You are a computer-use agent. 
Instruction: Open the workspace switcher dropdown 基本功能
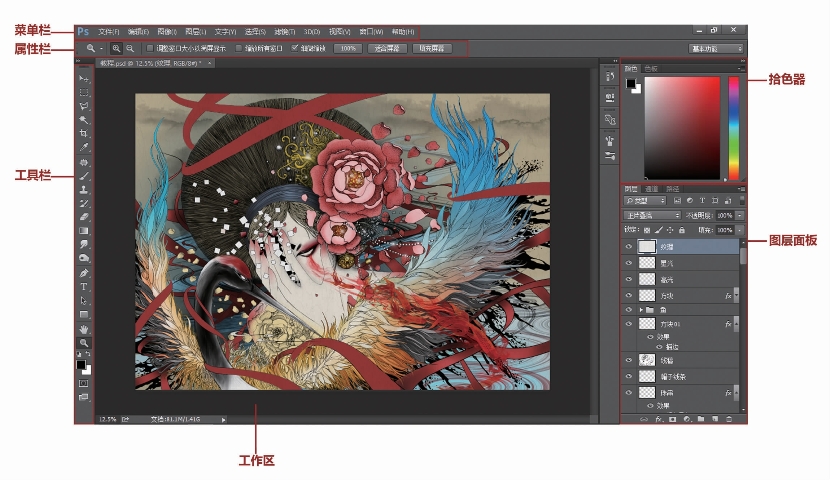tap(716, 49)
